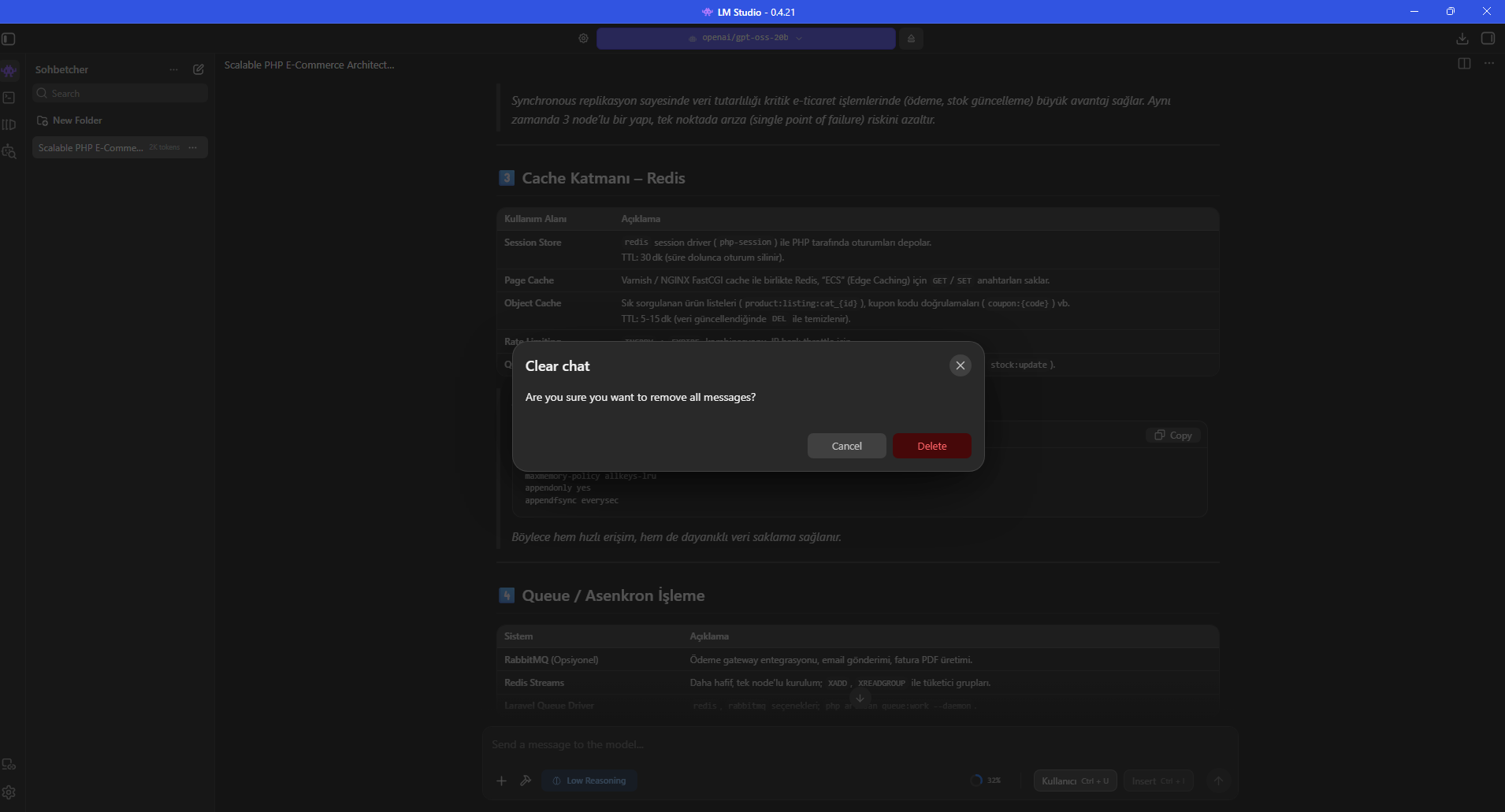Click the Redis Streams table cell

534,683
